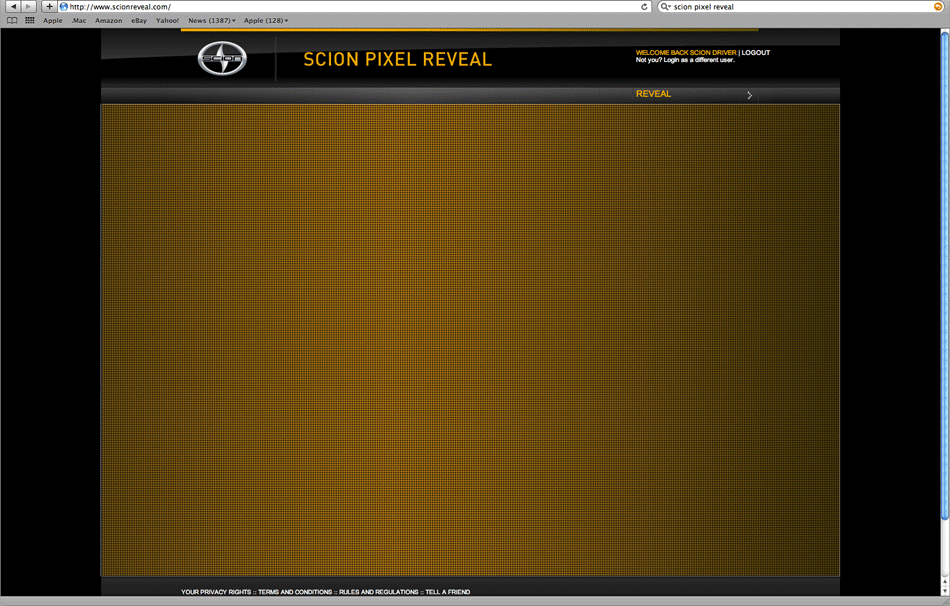950x606 pixels.
Task: Click Terms and Conditions footer link
Action: click(295, 592)
